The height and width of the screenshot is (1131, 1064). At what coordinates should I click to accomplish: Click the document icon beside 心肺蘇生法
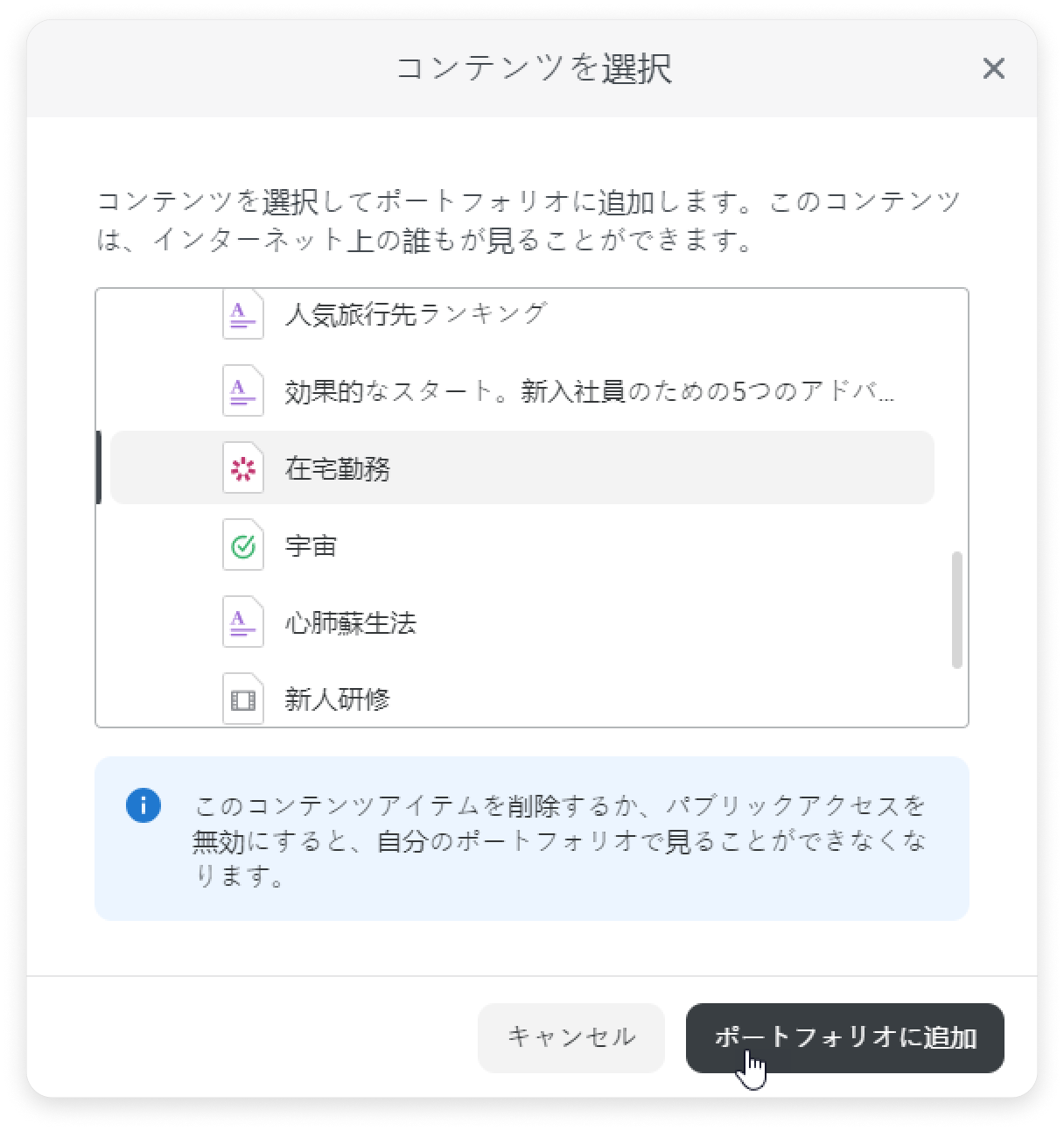(243, 622)
